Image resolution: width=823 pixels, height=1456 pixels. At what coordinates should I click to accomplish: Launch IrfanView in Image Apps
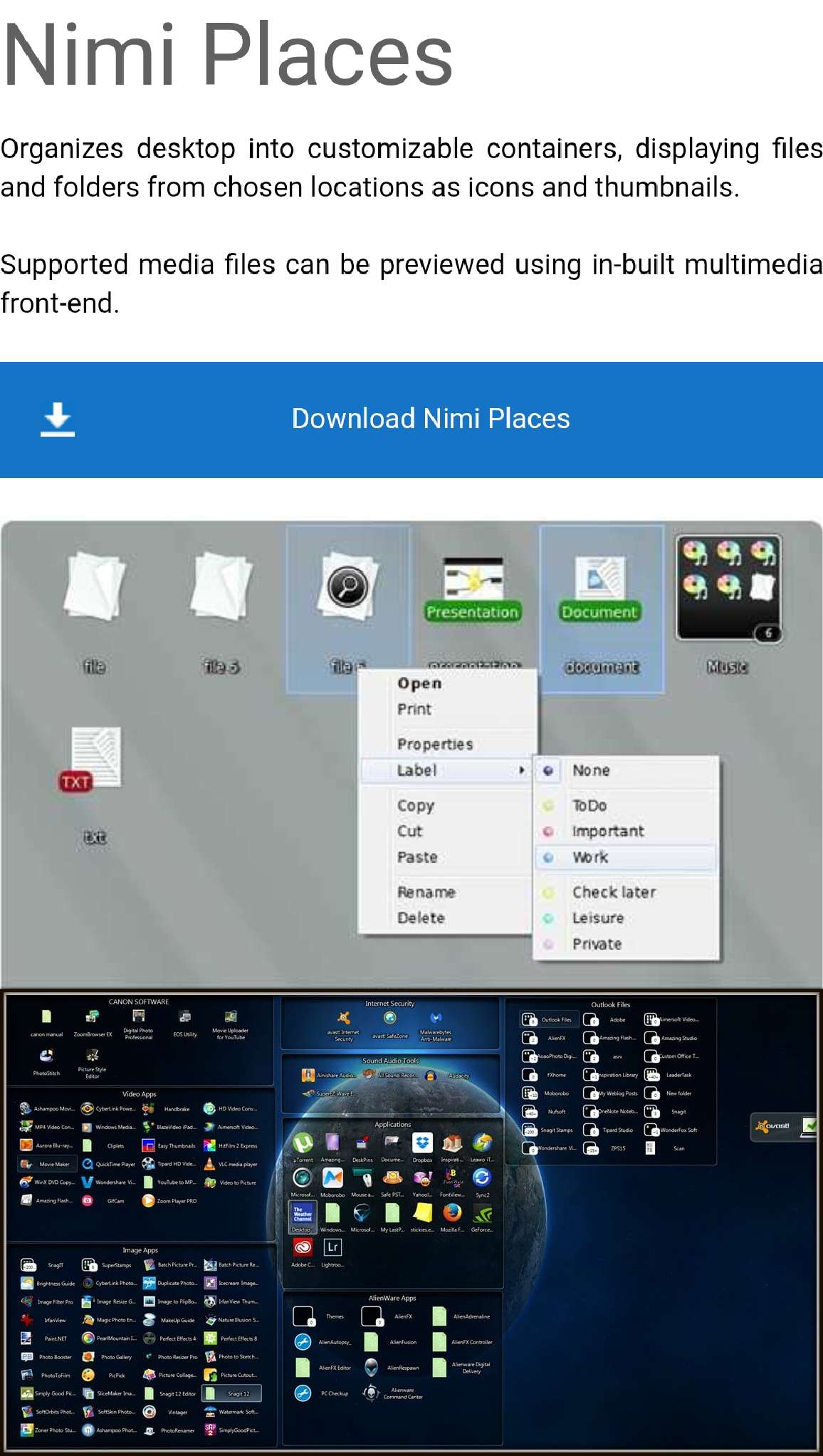pyautogui.click(x=44, y=1320)
